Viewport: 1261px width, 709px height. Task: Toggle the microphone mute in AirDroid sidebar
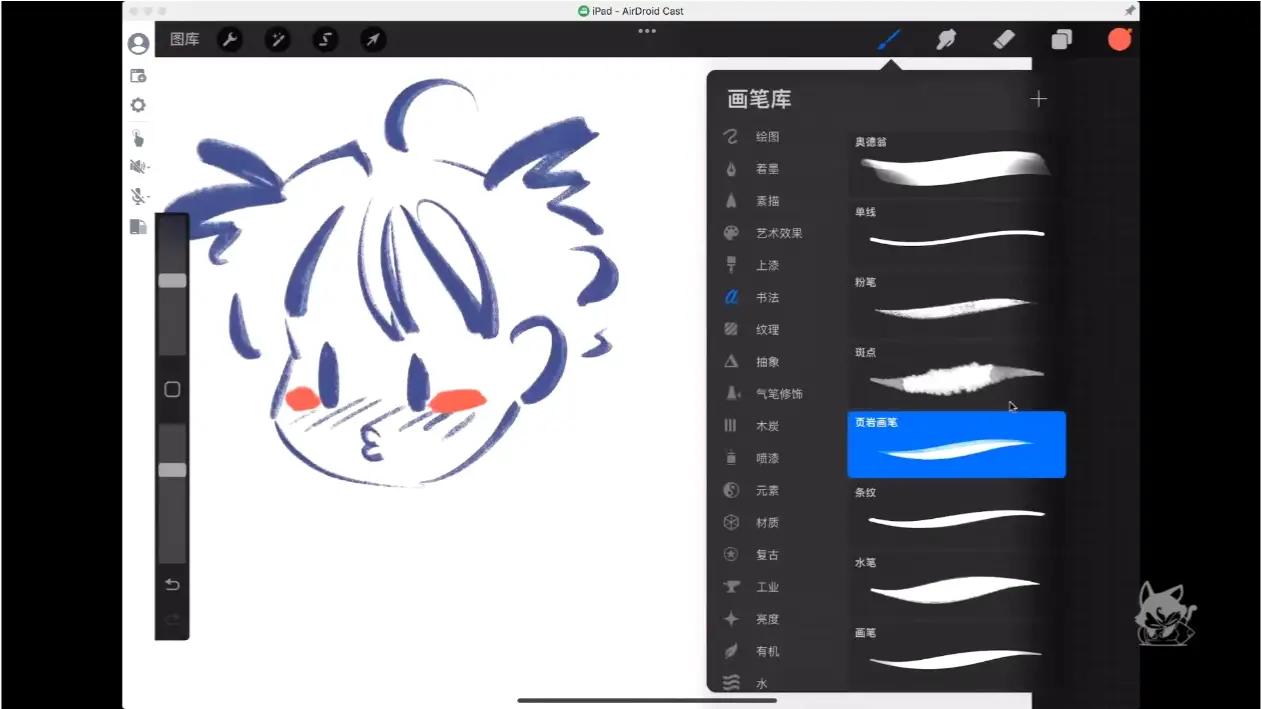click(138, 196)
